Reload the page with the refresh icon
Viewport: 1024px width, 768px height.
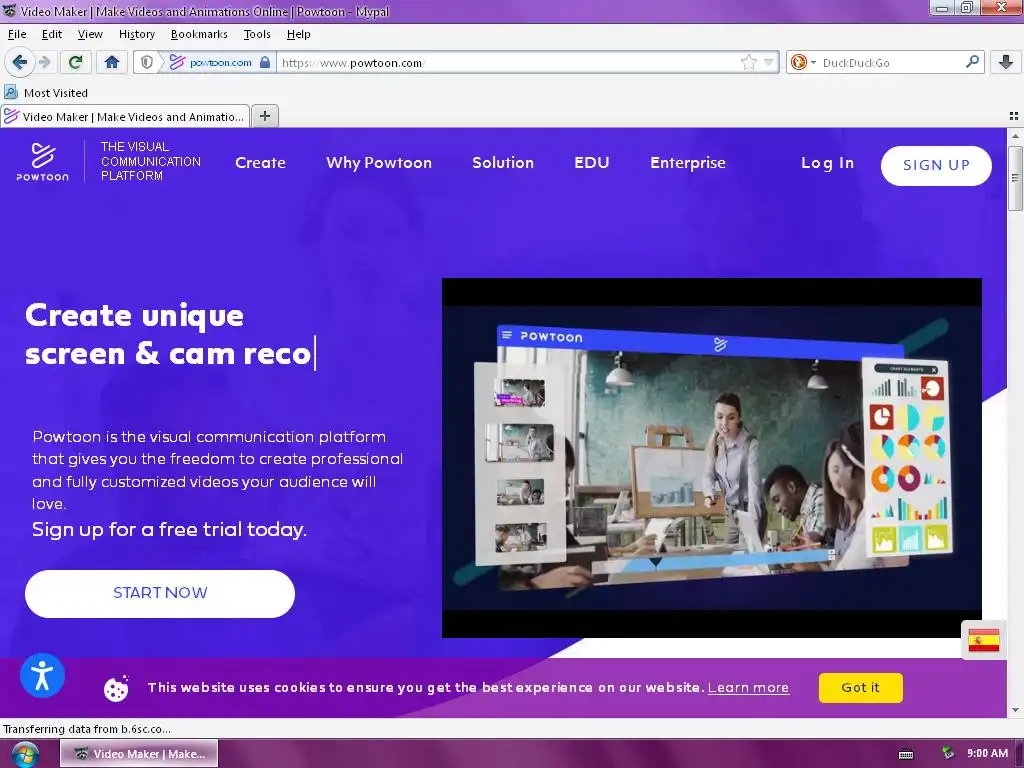pyautogui.click(x=75, y=62)
